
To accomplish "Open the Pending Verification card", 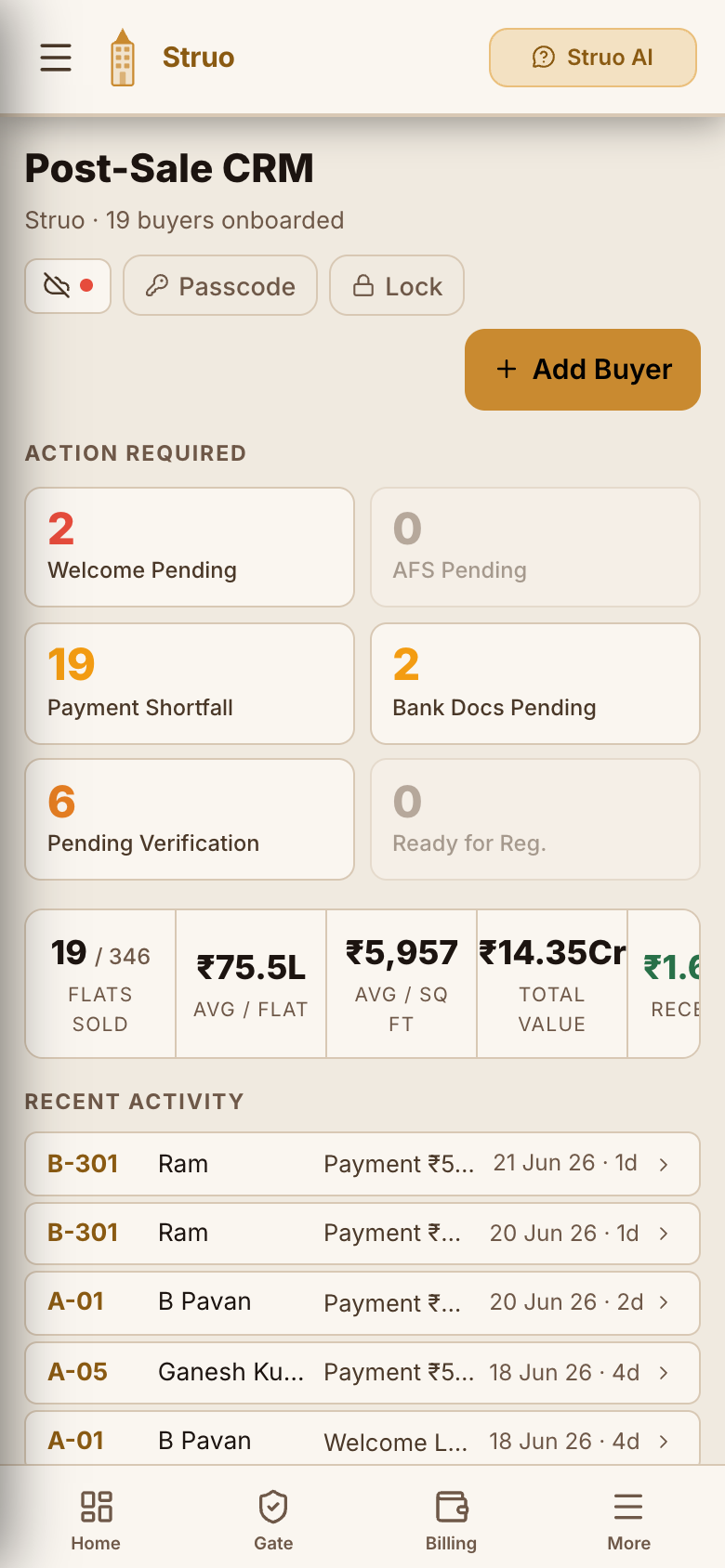I will click(x=190, y=819).
